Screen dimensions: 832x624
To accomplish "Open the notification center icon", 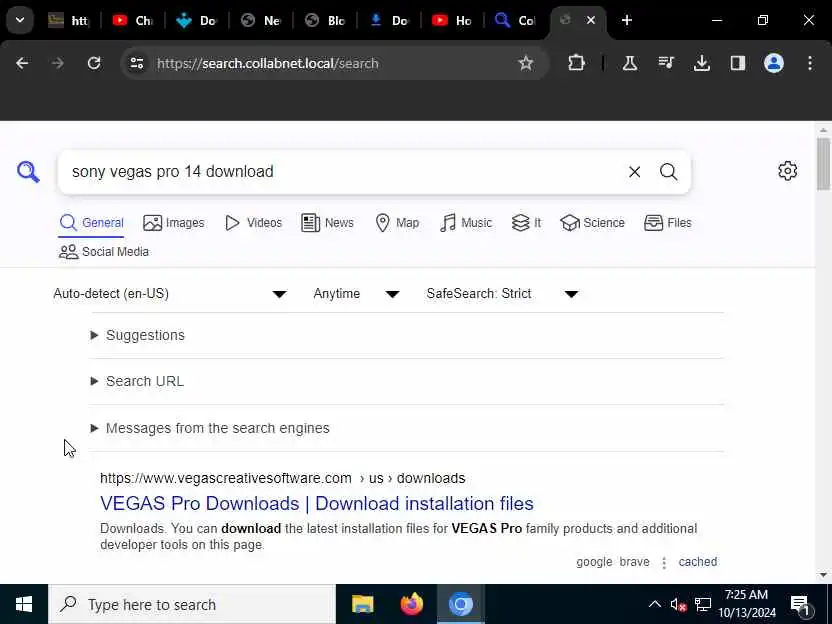I will (800, 604).
